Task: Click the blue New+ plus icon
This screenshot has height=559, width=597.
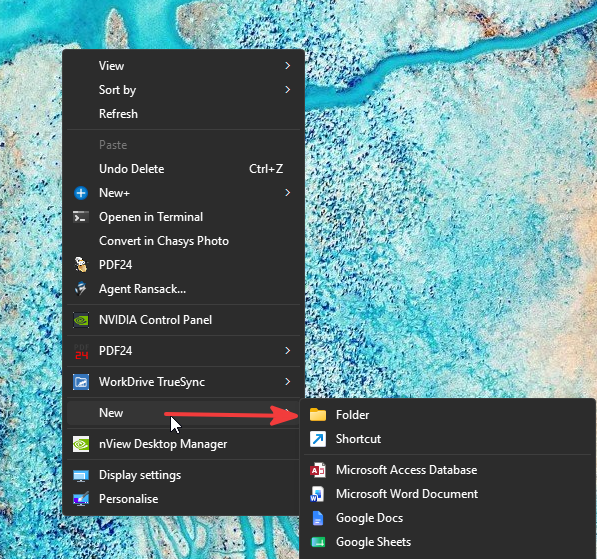Action: pyautogui.click(x=81, y=193)
